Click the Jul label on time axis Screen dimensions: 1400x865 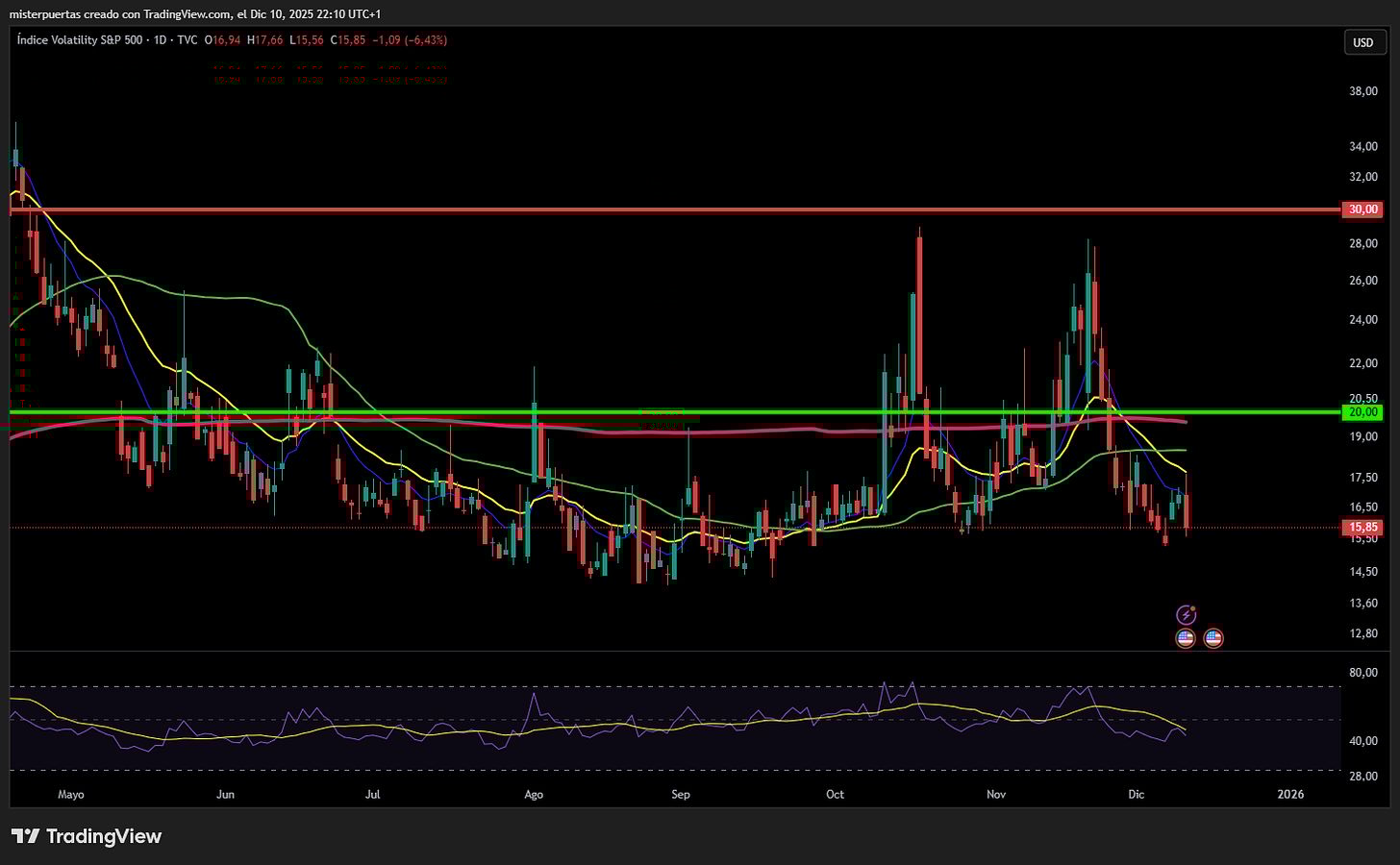click(373, 795)
